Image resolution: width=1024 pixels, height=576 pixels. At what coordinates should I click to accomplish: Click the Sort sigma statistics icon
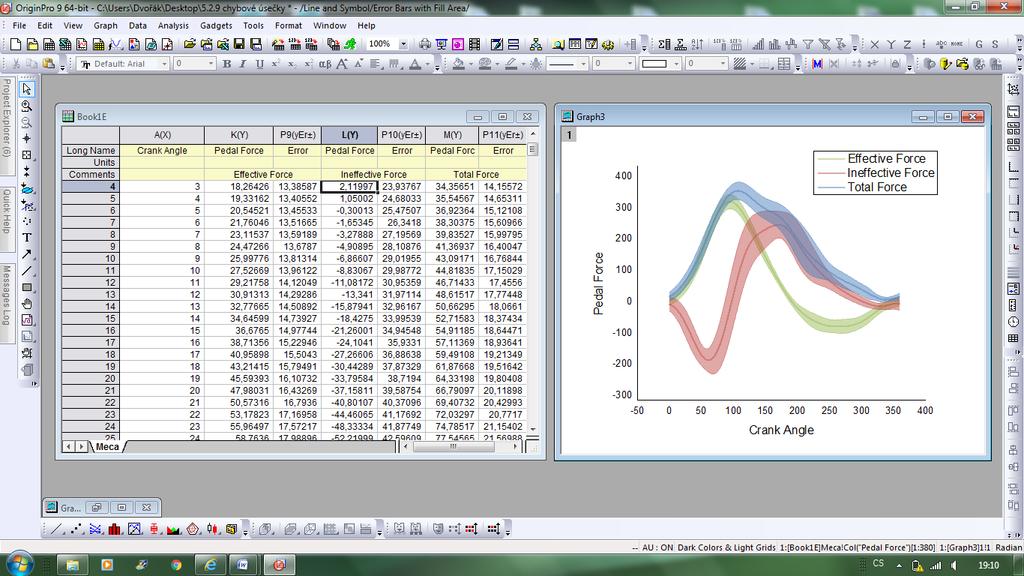tap(664, 44)
